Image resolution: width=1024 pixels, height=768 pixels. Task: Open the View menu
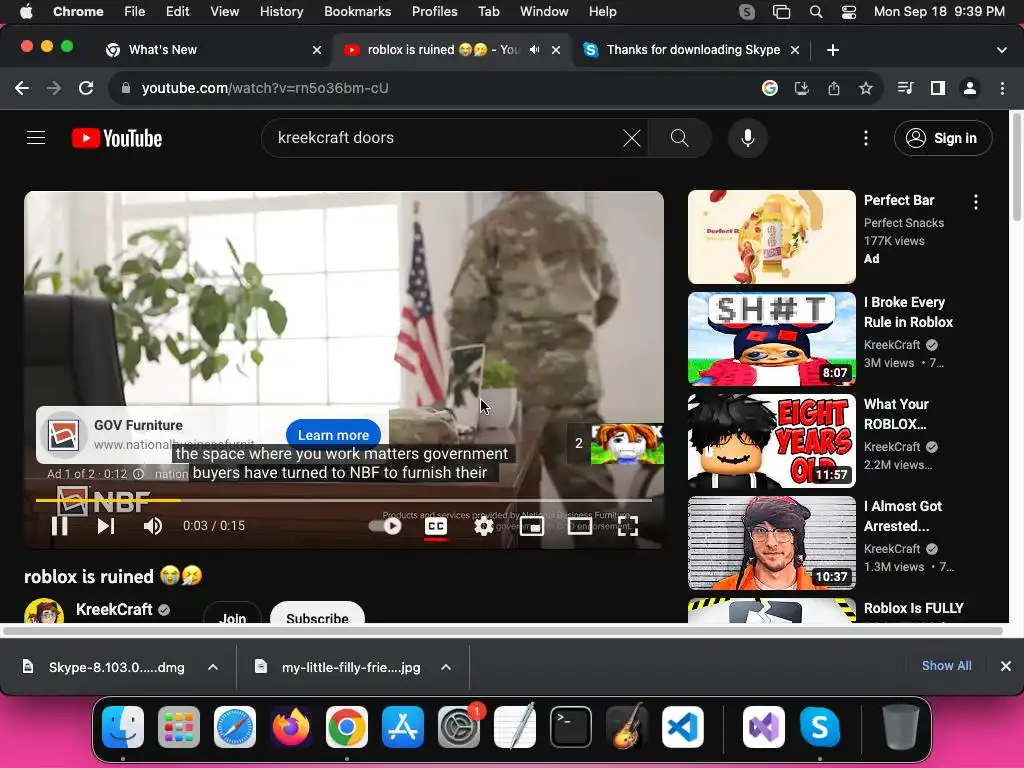(225, 12)
